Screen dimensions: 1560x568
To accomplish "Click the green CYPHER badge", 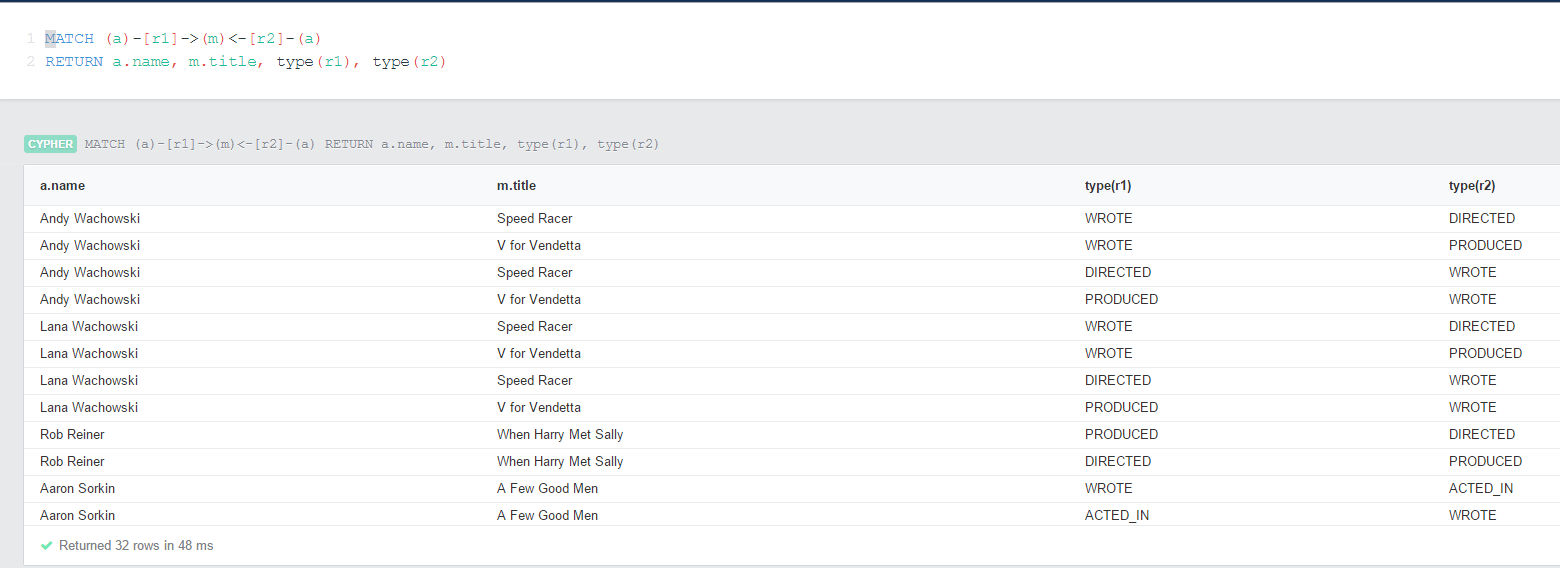I will (x=50, y=144).
